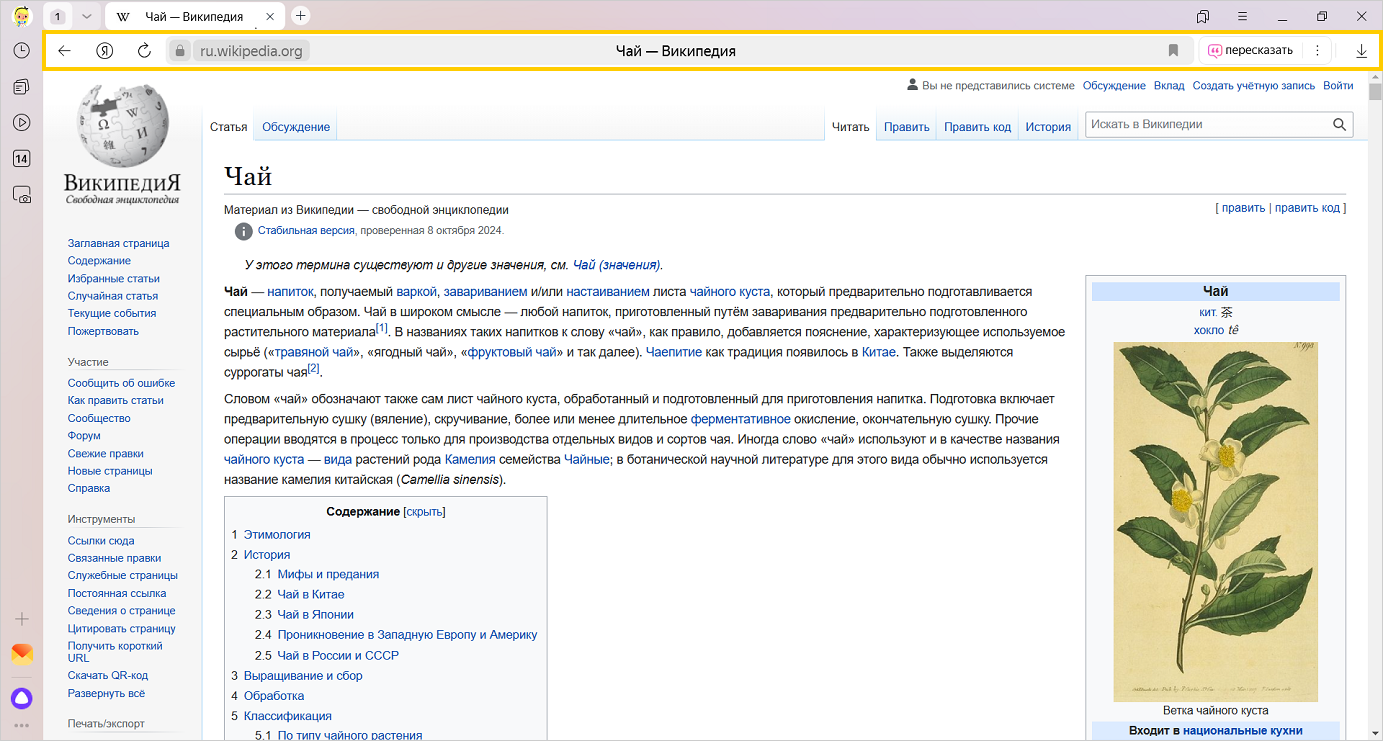Image resolution: width=1383 pixels, height=741 pixels.
Task: Click the scrollbar up arrow
Action: (1375, 76)
